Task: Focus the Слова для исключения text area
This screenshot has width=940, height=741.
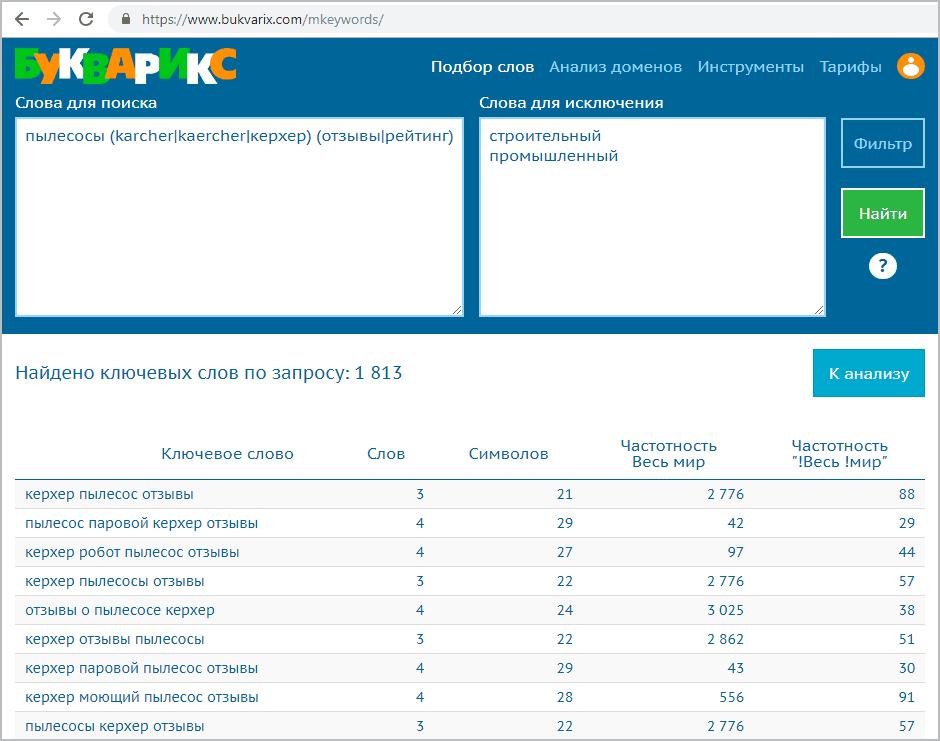Action: pos(652,216)
